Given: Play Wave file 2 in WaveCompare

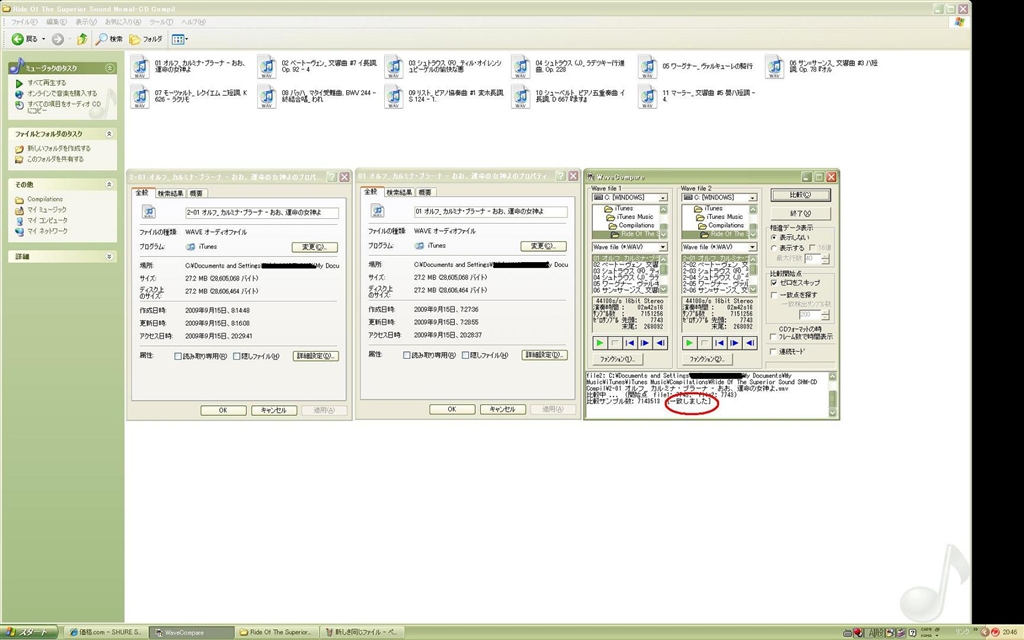Looking at the screenshot, I should coord(689,343).
